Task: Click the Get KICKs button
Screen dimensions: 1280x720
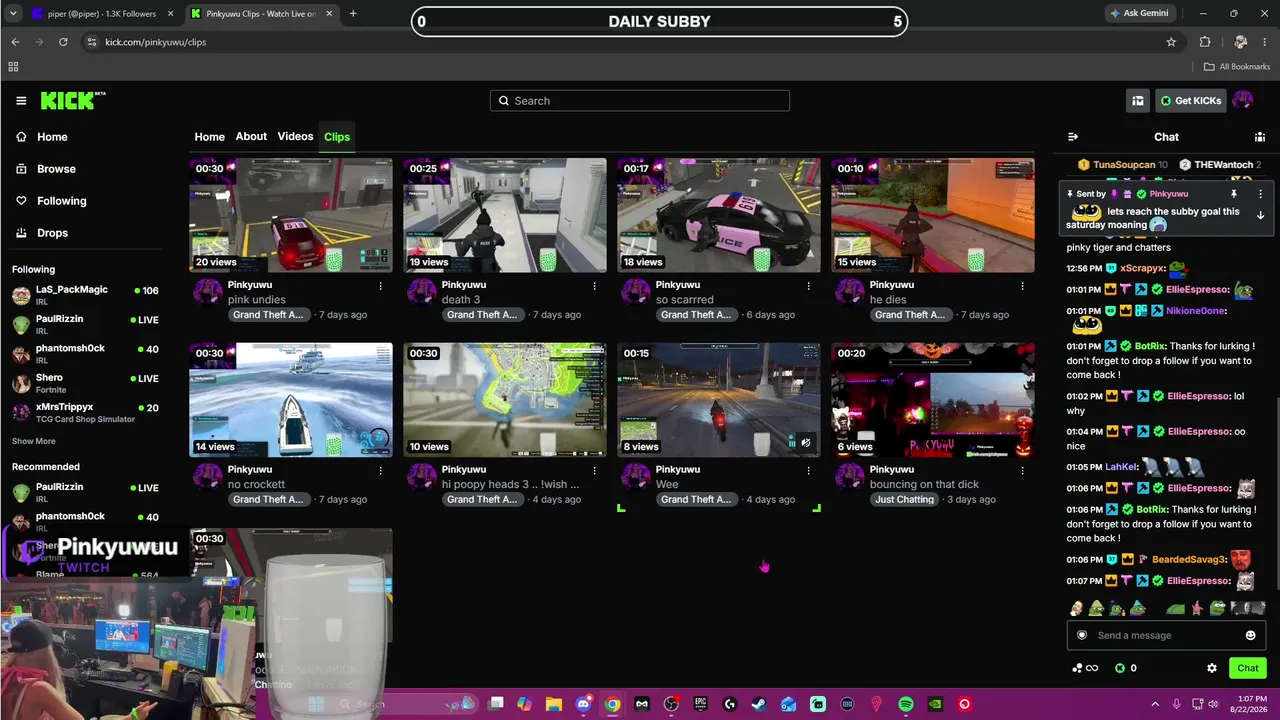Action: (1190, 101)
